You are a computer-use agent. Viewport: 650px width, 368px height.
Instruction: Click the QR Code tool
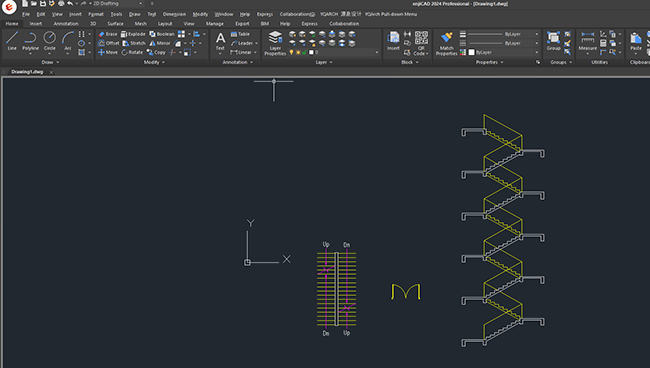[421, 43]
